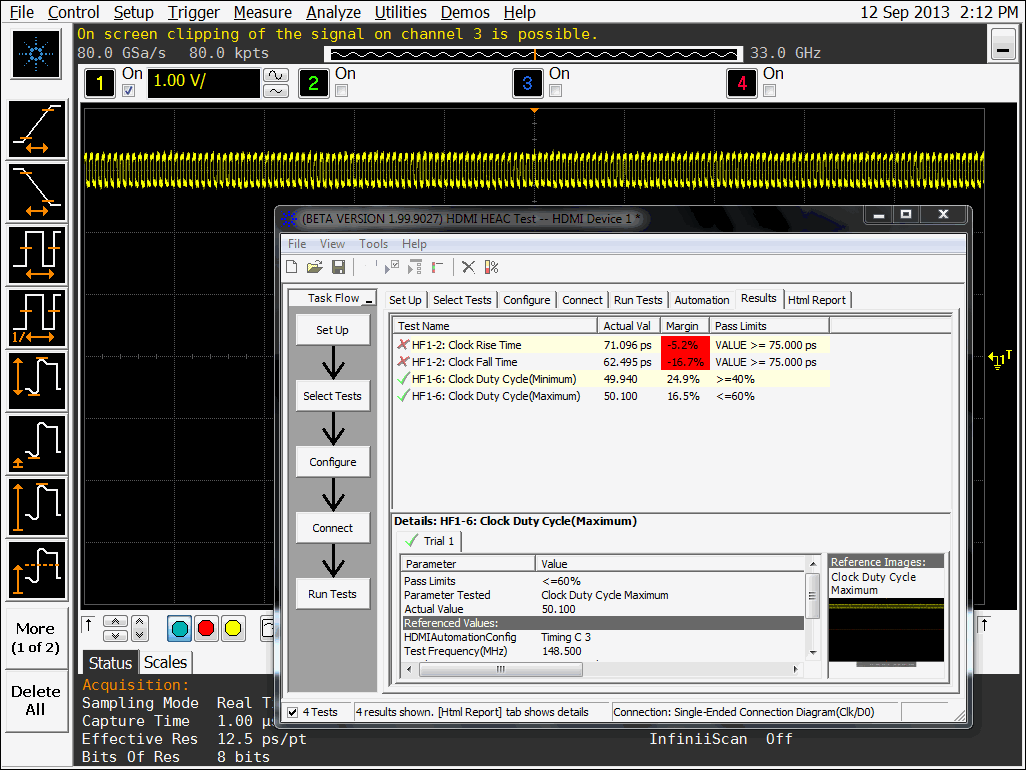Viewport: 1026px width, 770px height.
Task: Click the period measurement icon
Action: [x=37, y=255]
